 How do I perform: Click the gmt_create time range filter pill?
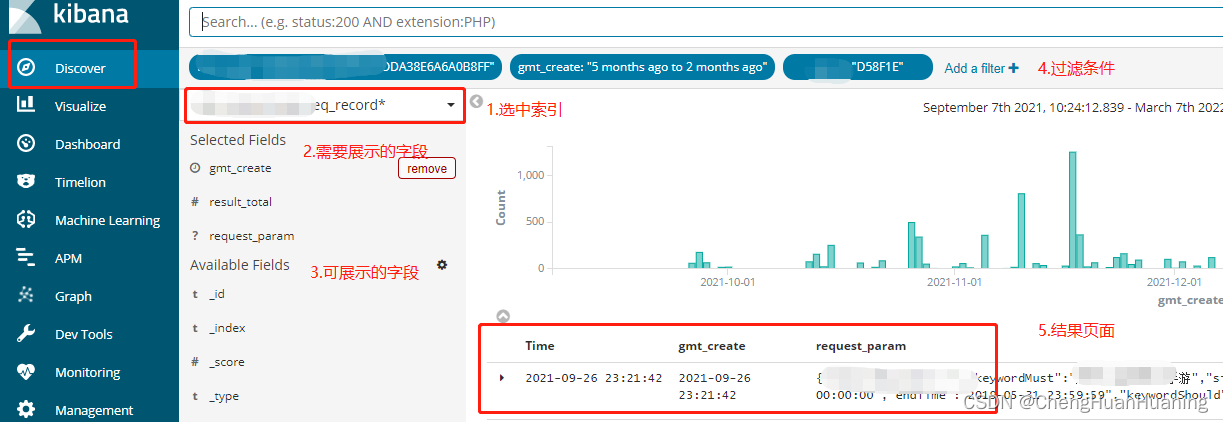pyautogui.click(x=642, y=67)
